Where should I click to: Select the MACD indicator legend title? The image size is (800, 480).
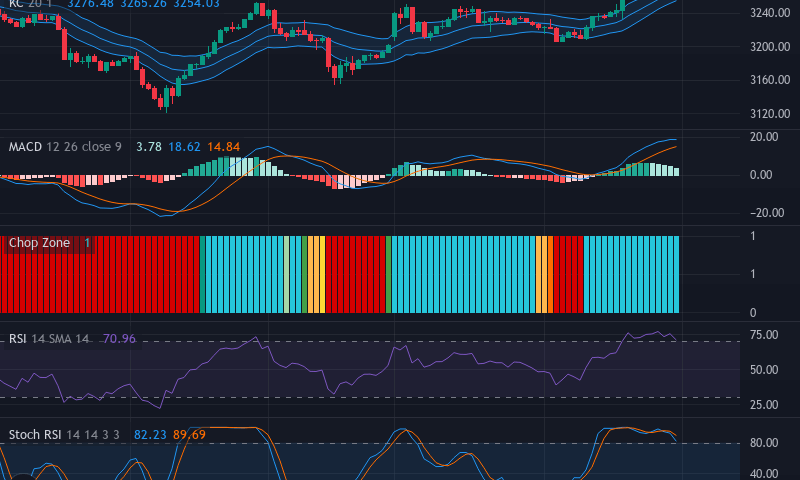click(x=25, y=147)
